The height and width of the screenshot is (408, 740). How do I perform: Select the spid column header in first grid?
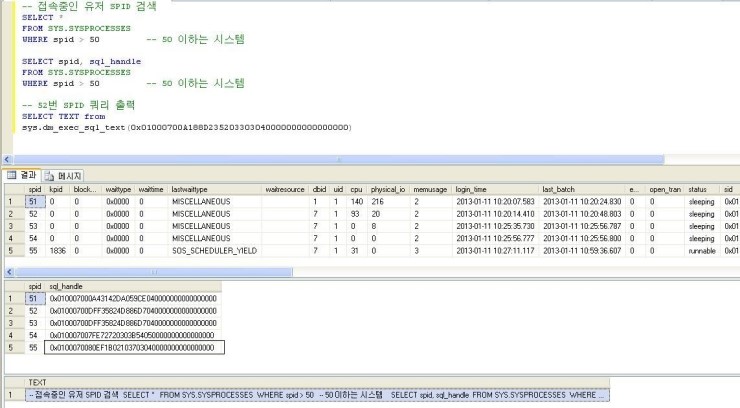[x=34, y=188]
